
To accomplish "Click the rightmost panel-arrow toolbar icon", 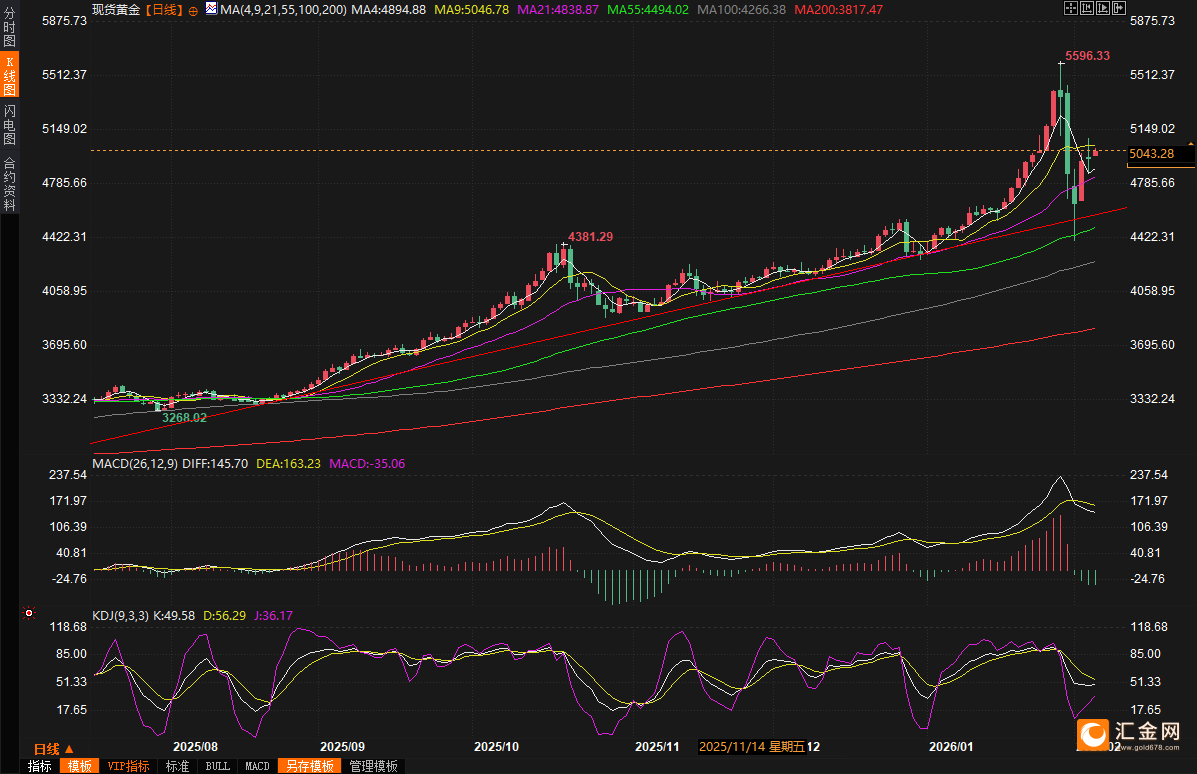I will [x=1121, y=8].
